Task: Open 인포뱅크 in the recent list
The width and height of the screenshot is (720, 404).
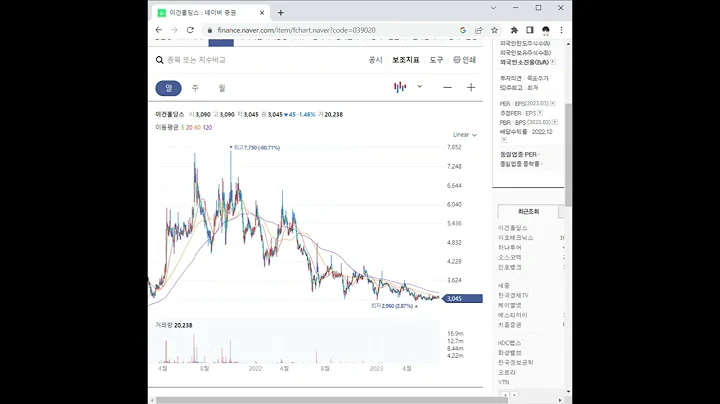Action: [510, 267]
